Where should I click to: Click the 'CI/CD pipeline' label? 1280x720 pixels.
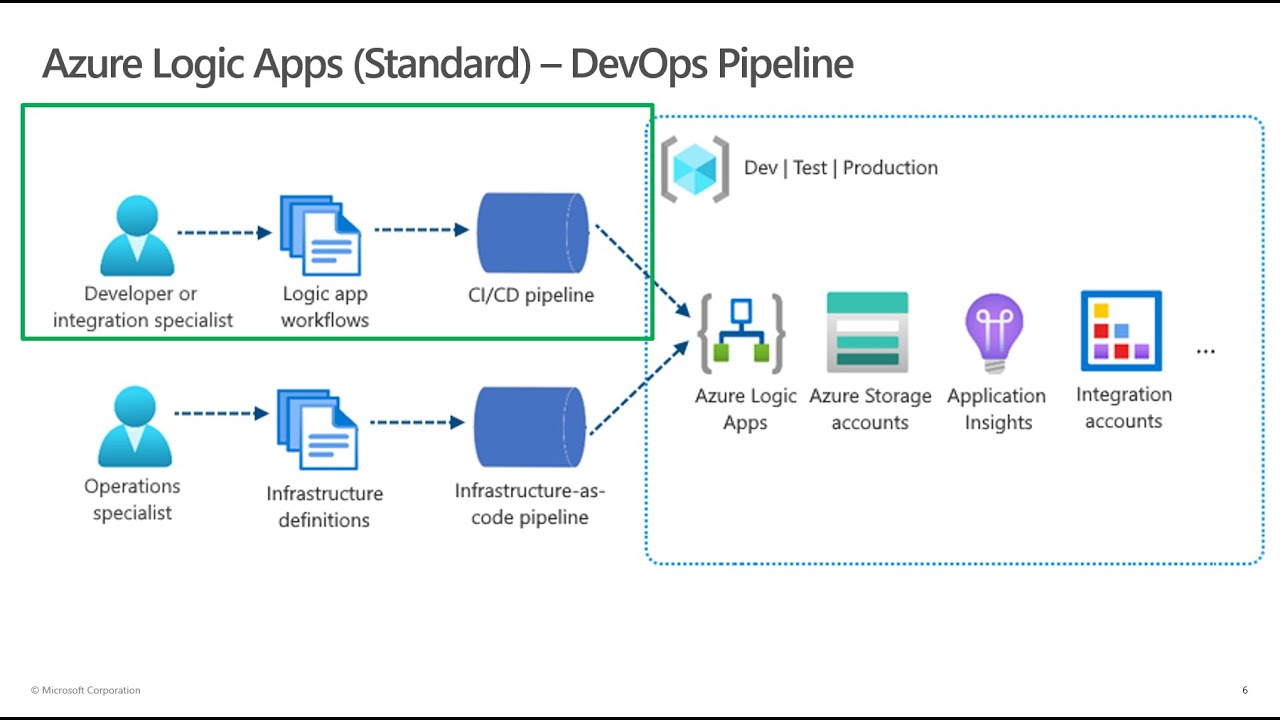point(531,295)
